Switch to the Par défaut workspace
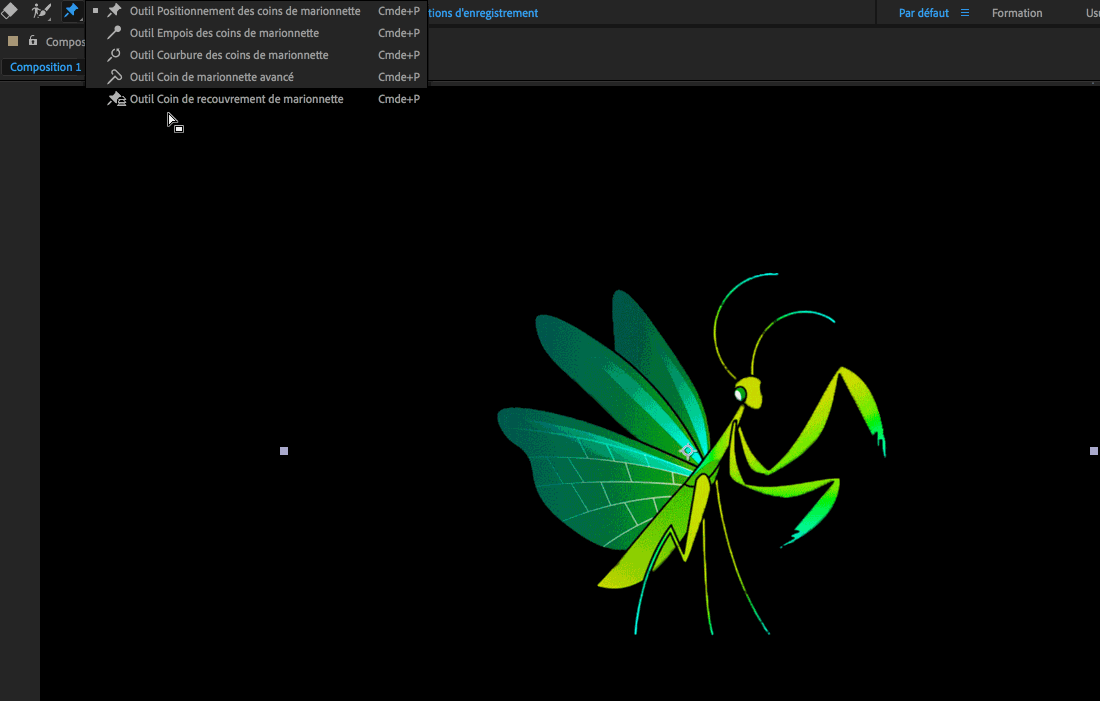This screenshot has height=701, width=1100. (x=923, y=13)
